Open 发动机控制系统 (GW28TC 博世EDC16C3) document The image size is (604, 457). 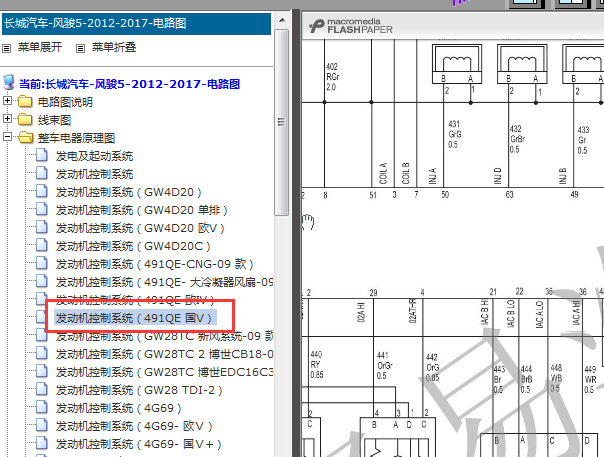(x=164, y=372)
